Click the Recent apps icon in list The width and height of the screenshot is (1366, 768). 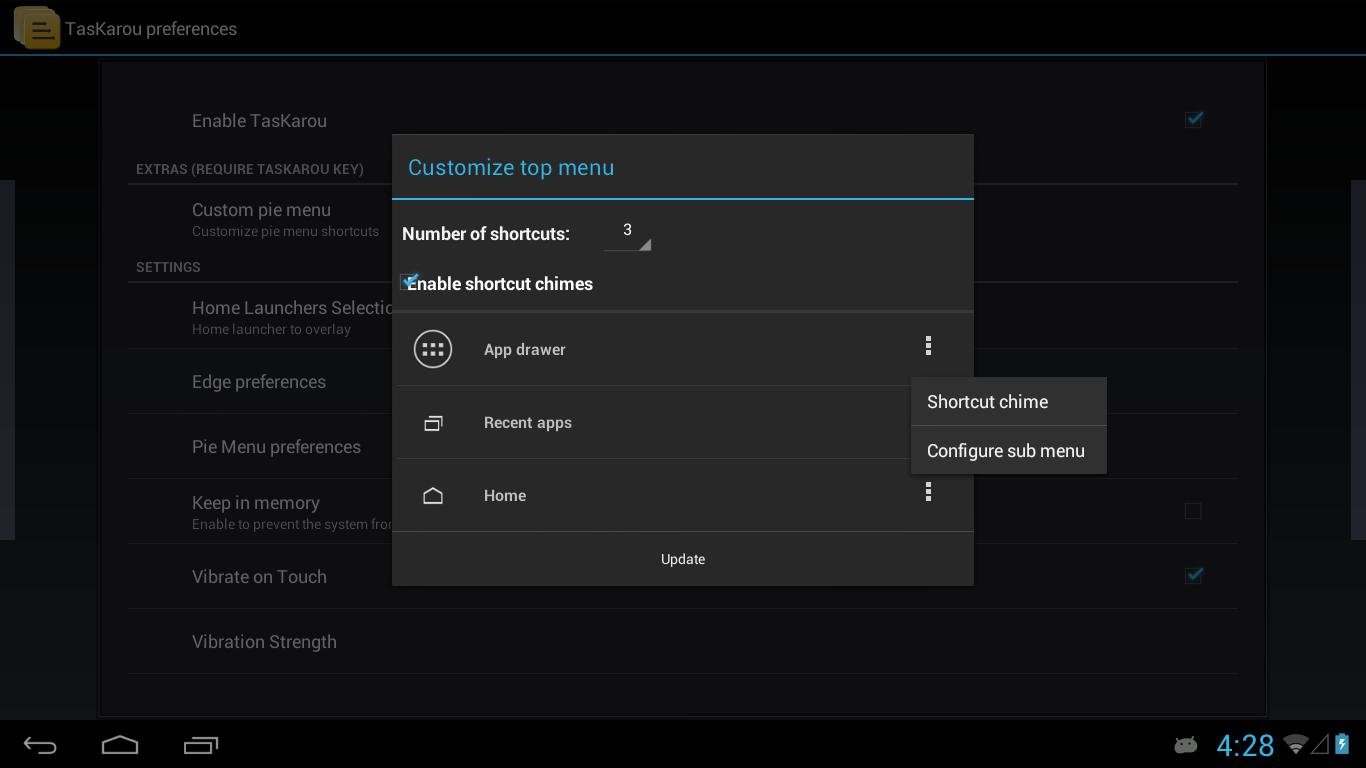tap(433, 423)
